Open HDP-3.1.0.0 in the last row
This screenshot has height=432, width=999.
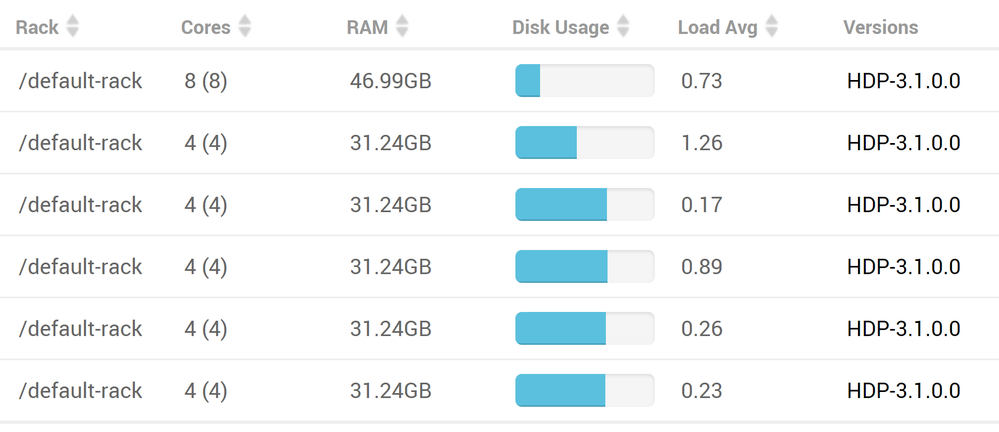(x=903, y=391)
